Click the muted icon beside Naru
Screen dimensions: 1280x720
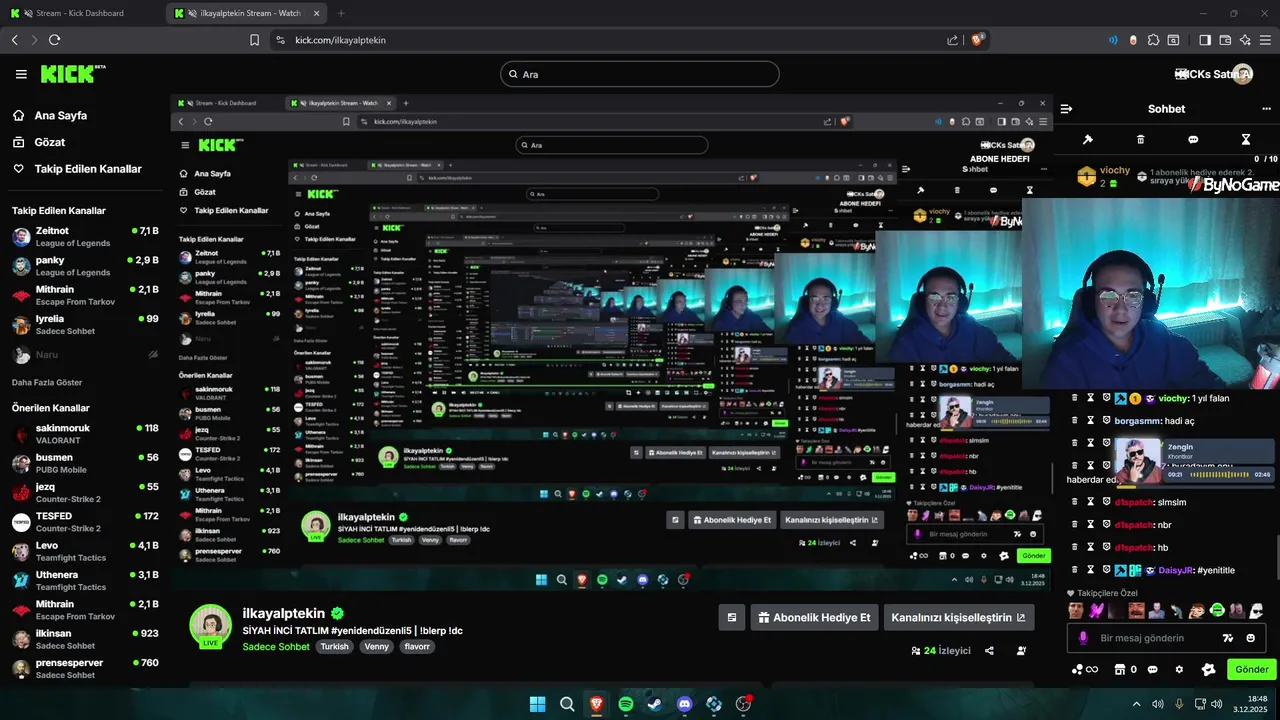coord(153,354)
